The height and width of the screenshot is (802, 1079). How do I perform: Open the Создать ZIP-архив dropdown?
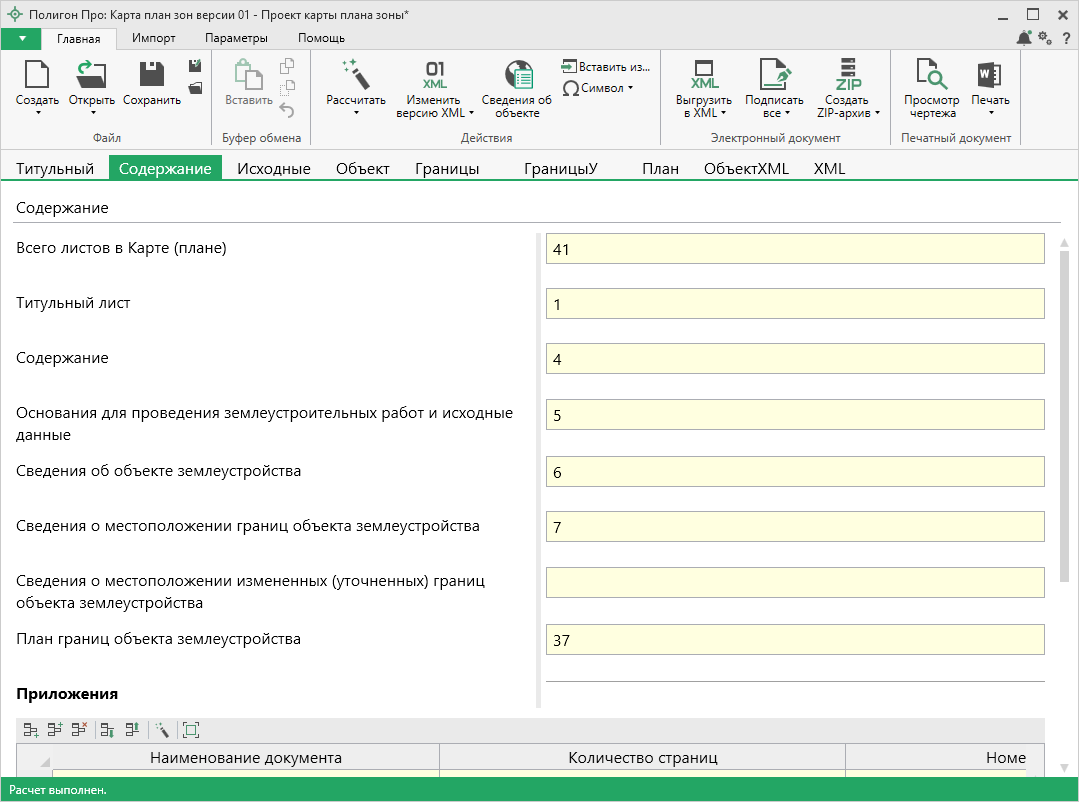(x=877, y=113)
